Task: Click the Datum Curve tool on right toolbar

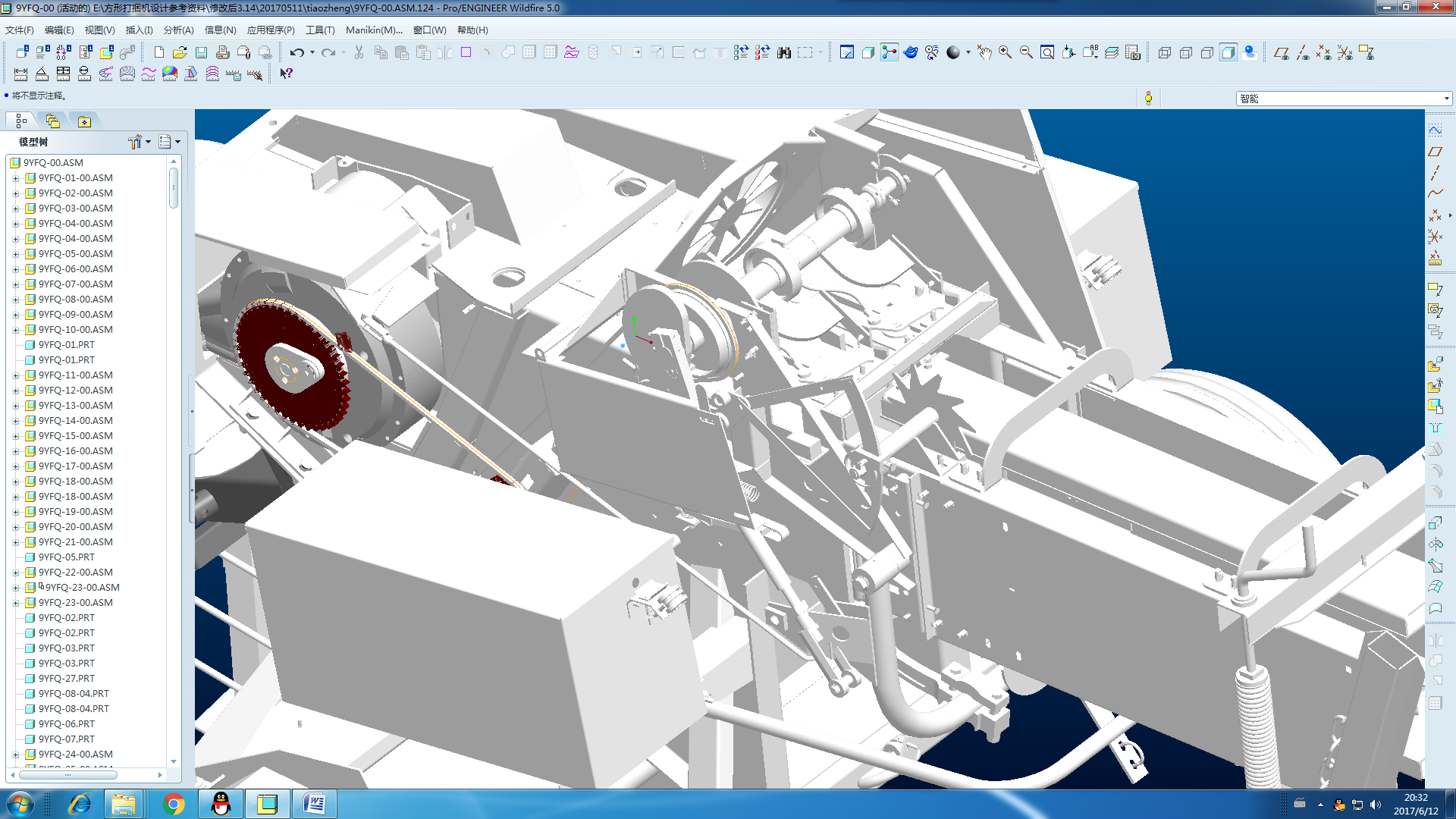Action: click(1435, 193)
